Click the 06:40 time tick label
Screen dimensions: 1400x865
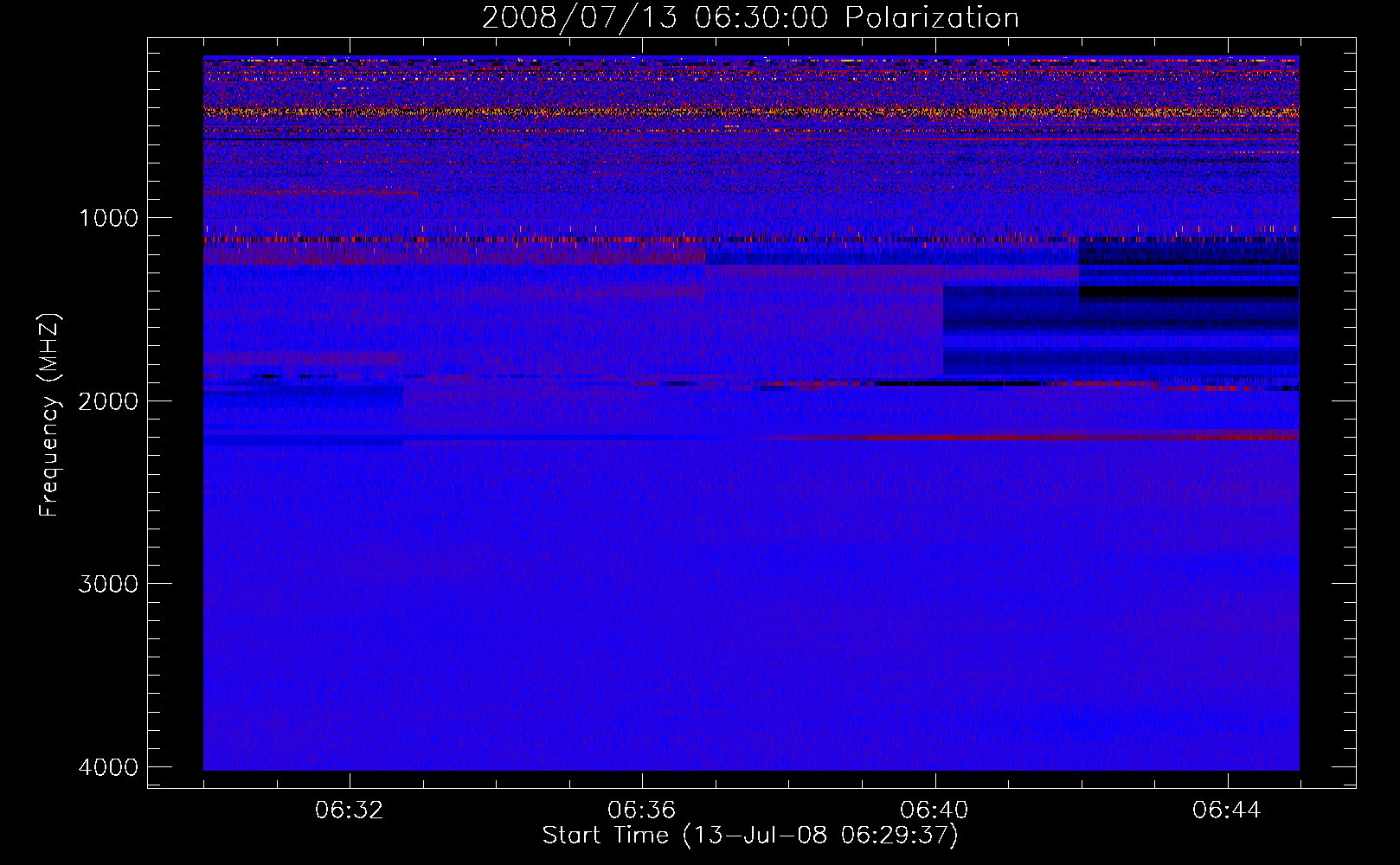coord(934,811)
